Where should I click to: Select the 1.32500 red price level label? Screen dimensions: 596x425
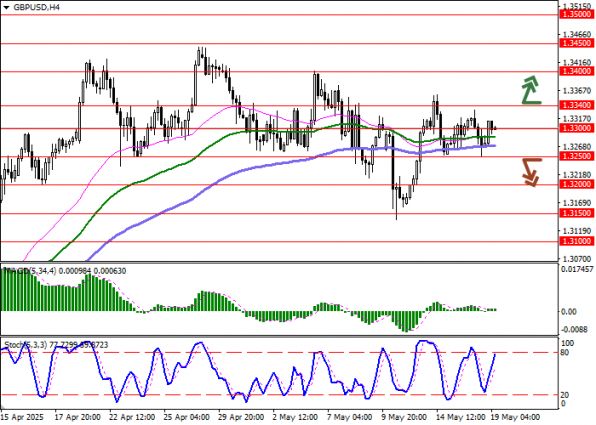pyautogui.click(x=577, y=156)
